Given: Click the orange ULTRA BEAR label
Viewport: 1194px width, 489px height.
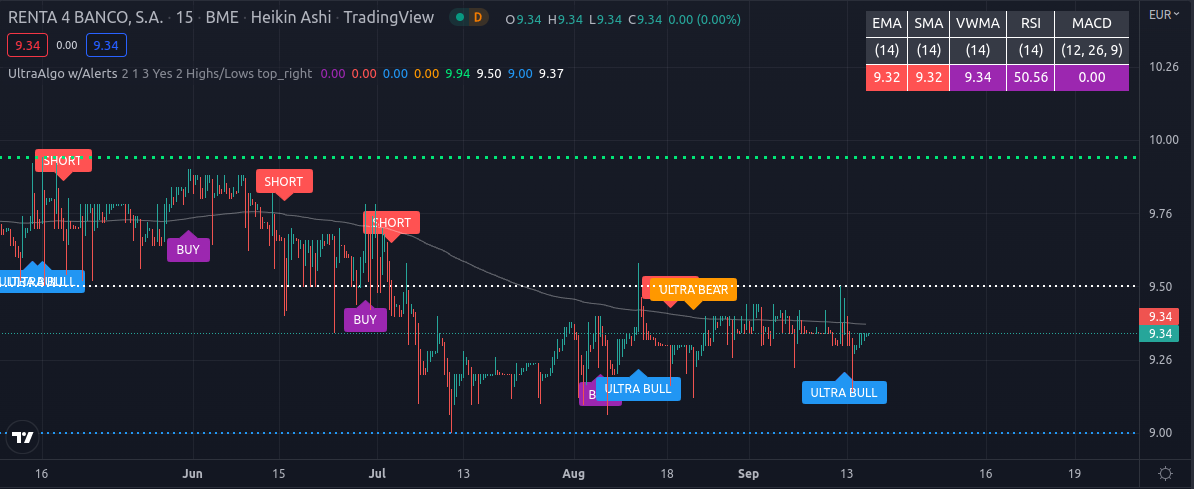Looking at the screenshot, I should coord(694,289).
